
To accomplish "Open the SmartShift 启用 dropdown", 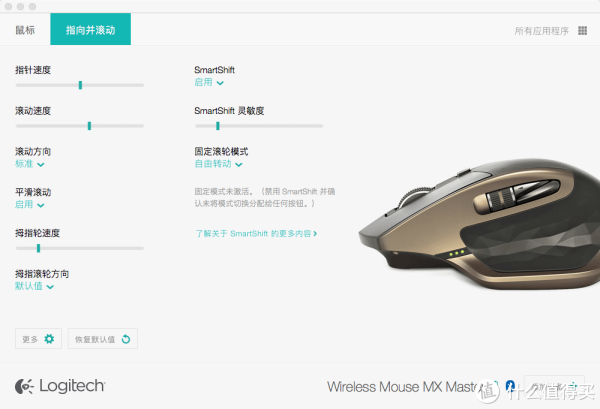I will (209, 82).
